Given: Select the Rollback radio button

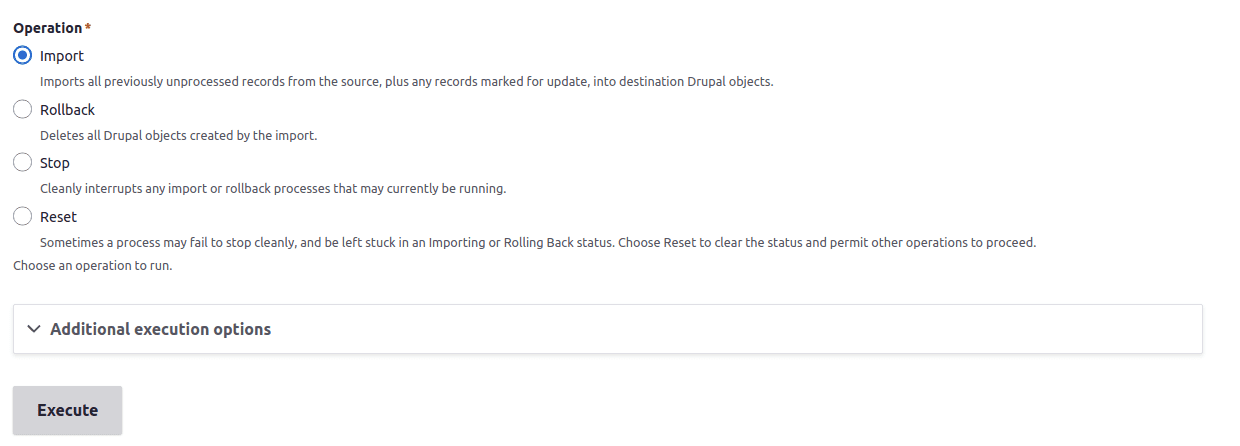Looking at the screenshot, I should coord(22,109).
